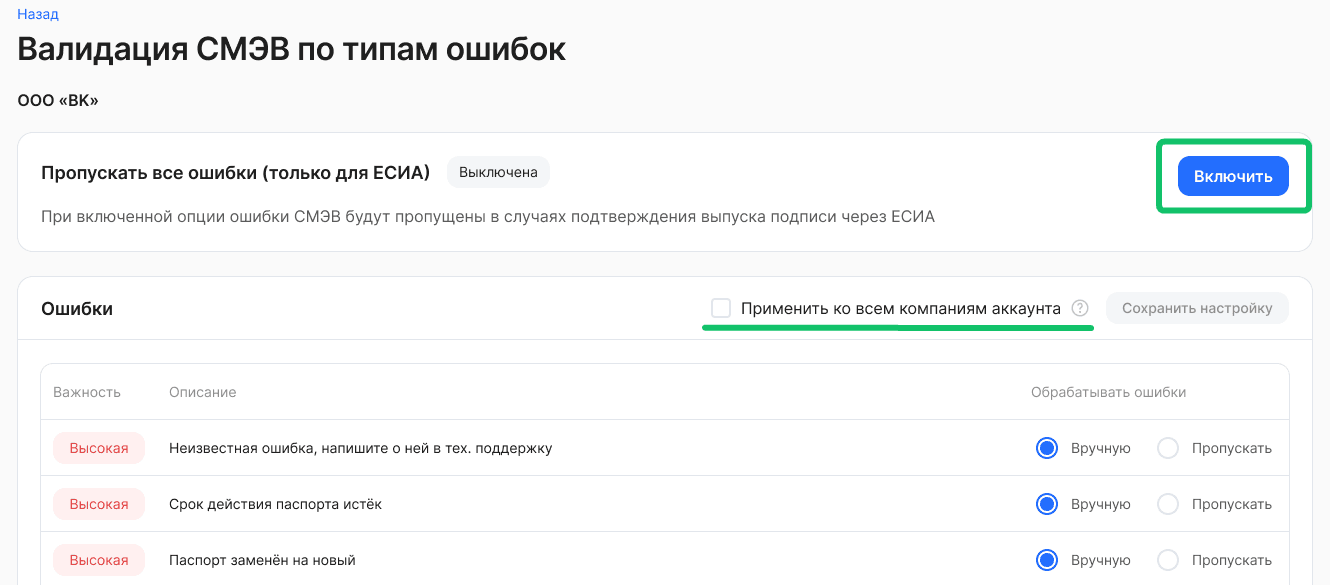Select Пропускать for Паспорт заменён на новый
The height and width of the screenshot is (585, 1330).
[1168, 560]
